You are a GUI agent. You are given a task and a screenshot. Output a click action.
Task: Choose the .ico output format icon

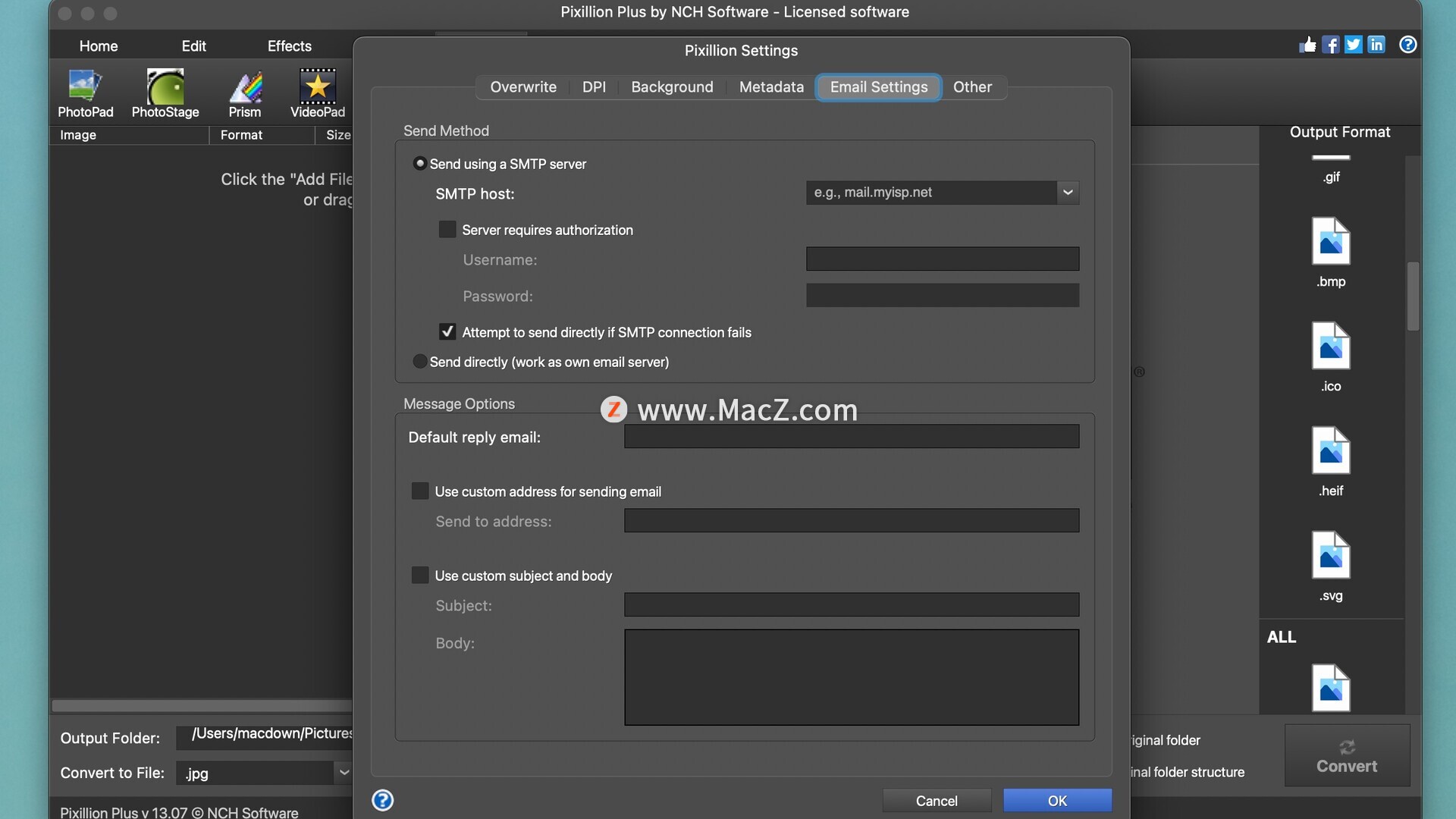1331,347
